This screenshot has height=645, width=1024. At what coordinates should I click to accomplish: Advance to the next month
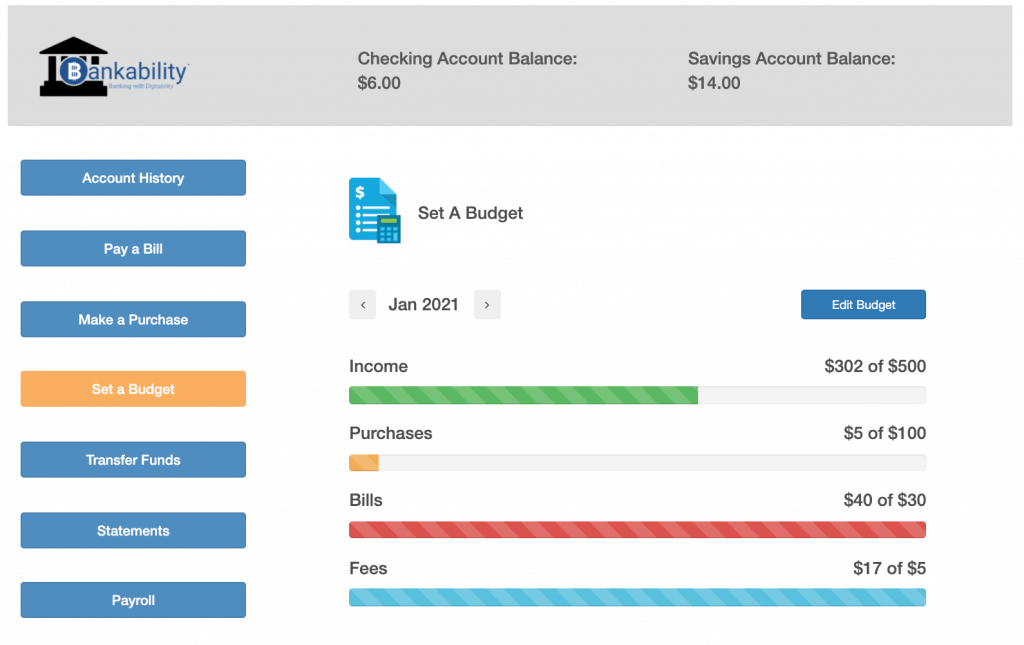point(487,304)
